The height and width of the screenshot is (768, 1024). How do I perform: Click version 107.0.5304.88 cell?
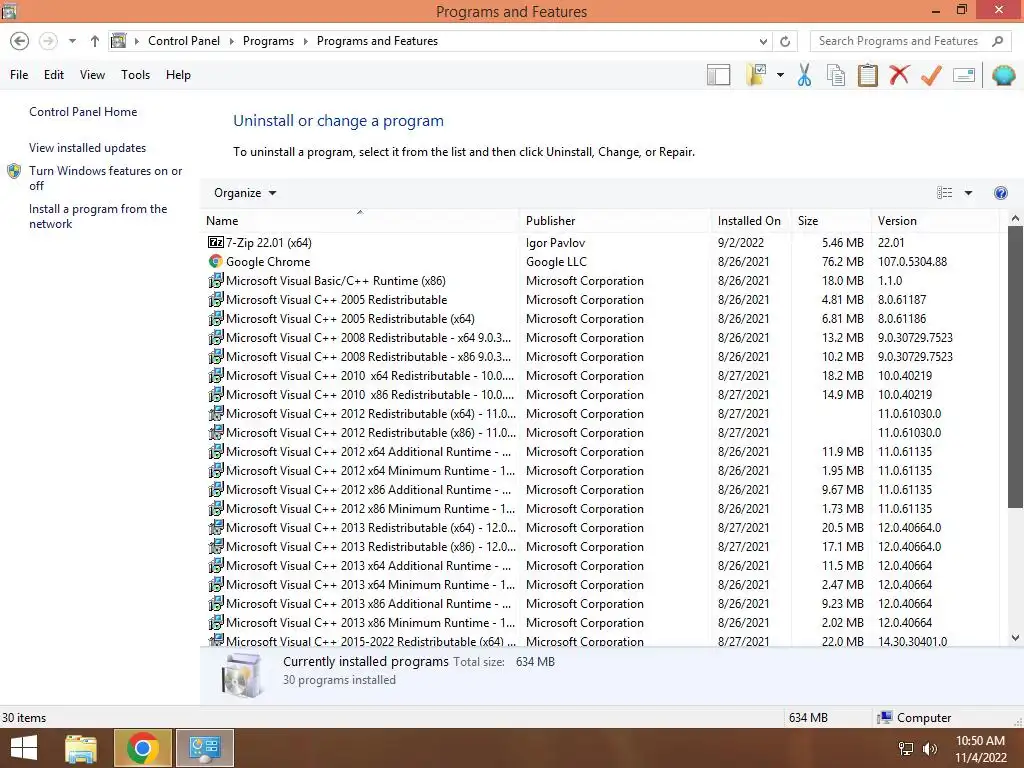click(912, 261)
